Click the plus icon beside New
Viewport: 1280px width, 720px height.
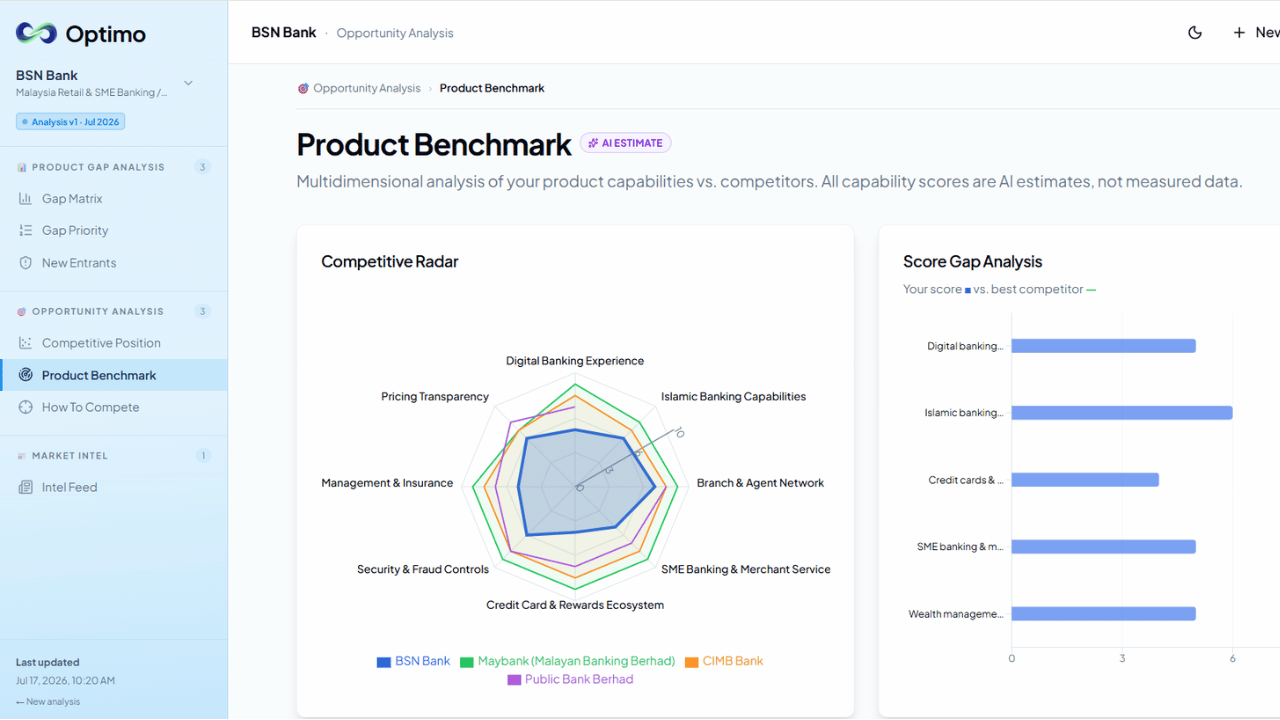click(x=1239, y=33)
